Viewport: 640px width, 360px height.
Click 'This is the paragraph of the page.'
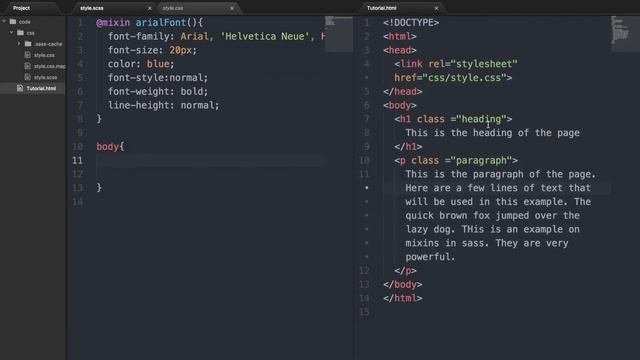[x=501, y=174]
